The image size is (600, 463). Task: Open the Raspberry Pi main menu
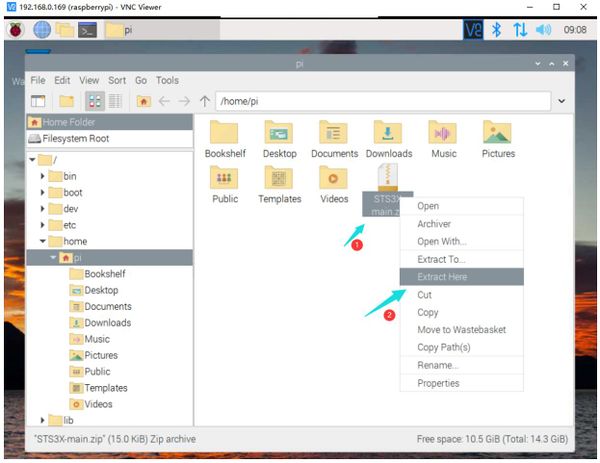coord(17,30)
